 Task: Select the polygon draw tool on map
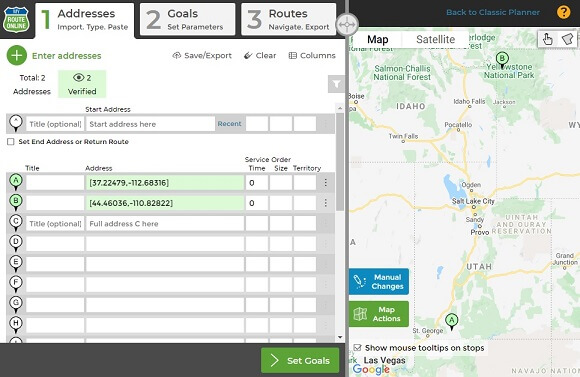tap(567, 39)
